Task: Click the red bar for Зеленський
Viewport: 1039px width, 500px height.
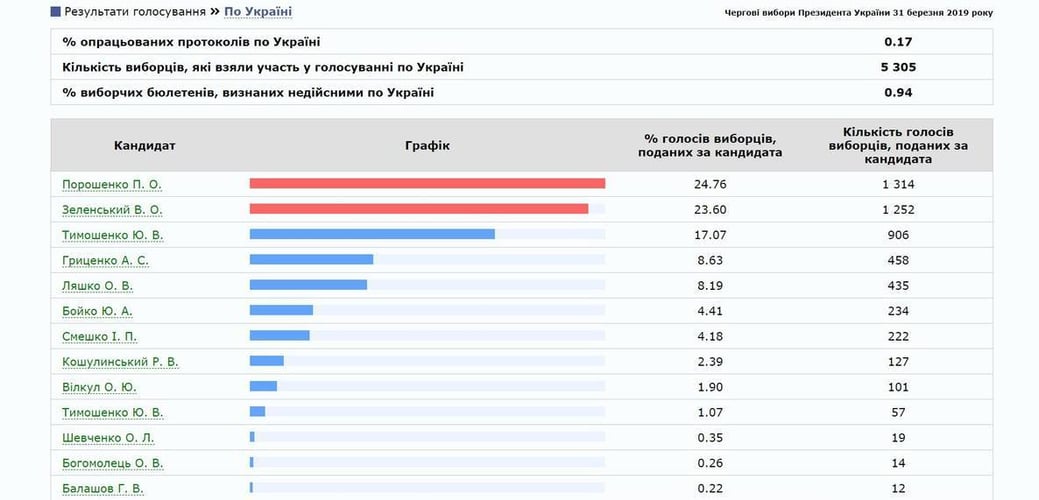Action: (419, 209)
